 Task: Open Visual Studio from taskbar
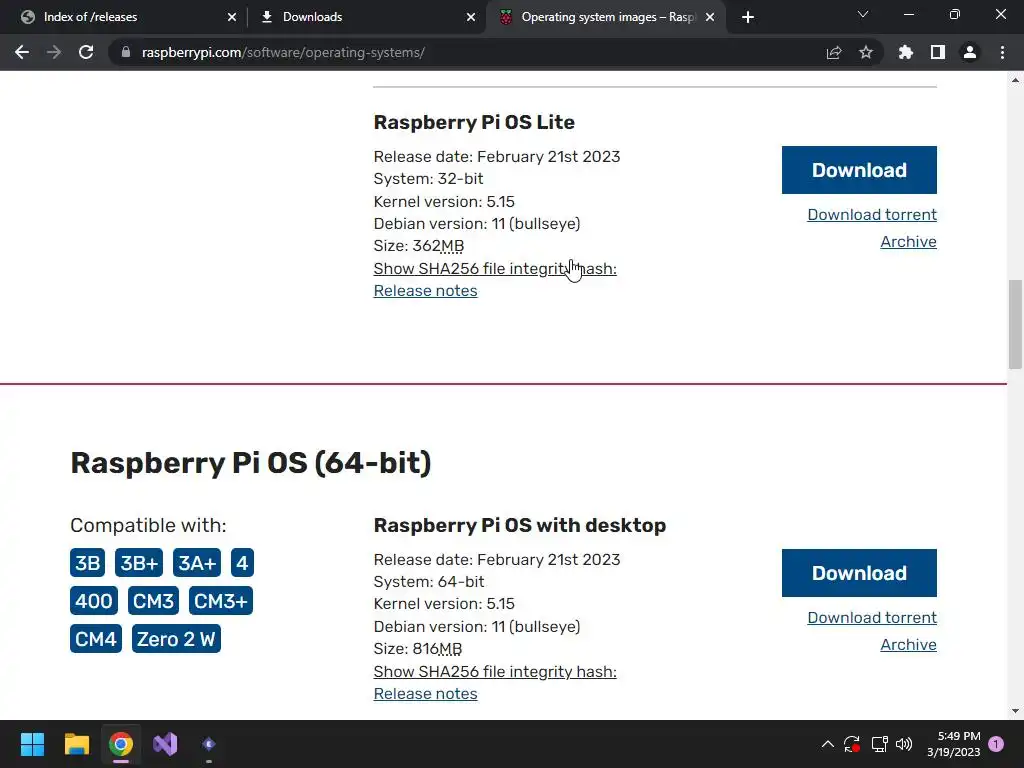165,744
